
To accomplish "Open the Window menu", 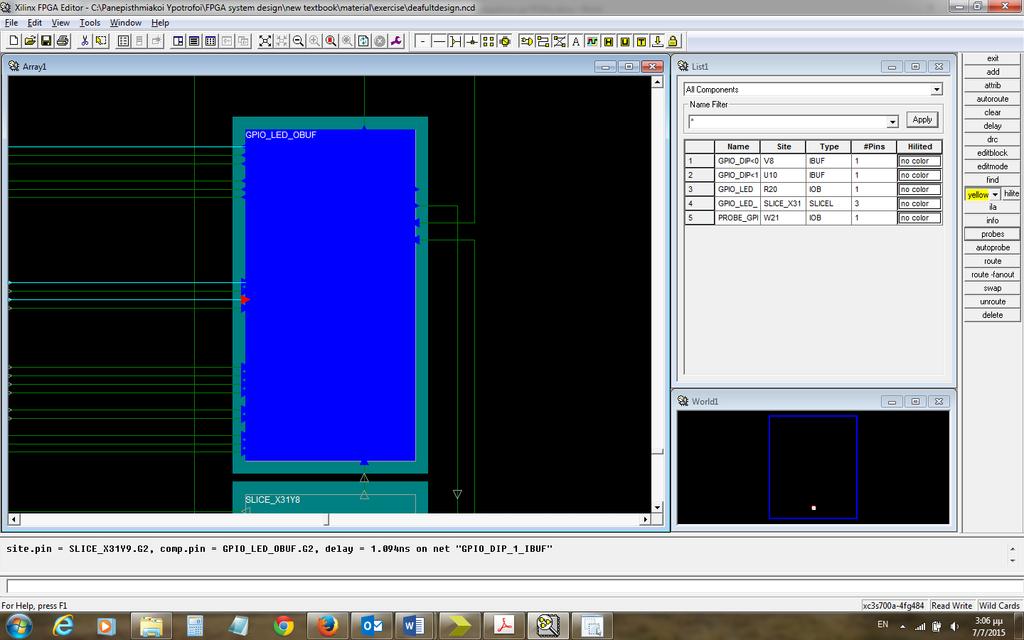I will pyautogui.click(x=125, y=23).
